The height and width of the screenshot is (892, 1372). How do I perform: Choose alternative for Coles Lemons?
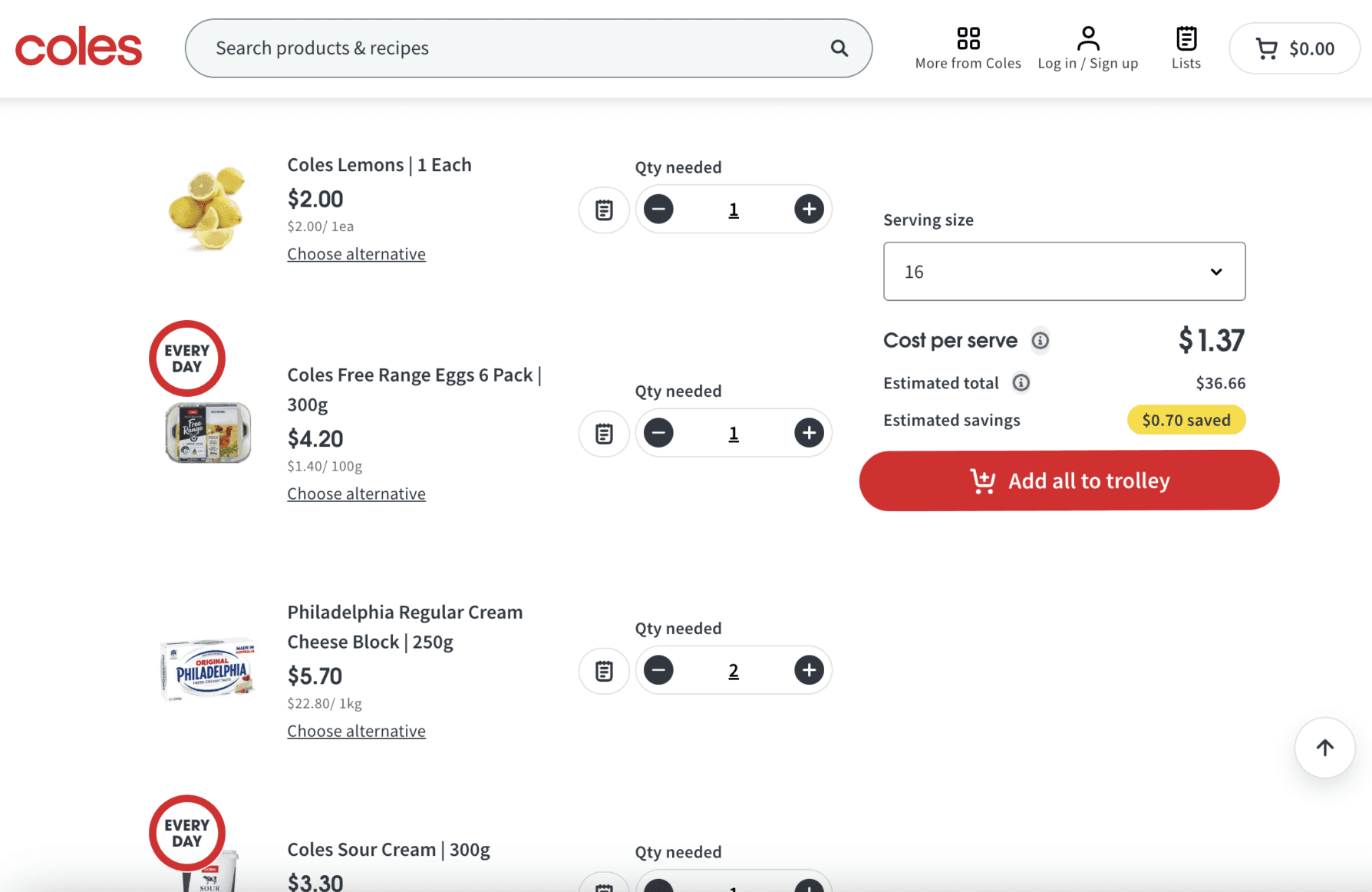(x=356, y=254)
